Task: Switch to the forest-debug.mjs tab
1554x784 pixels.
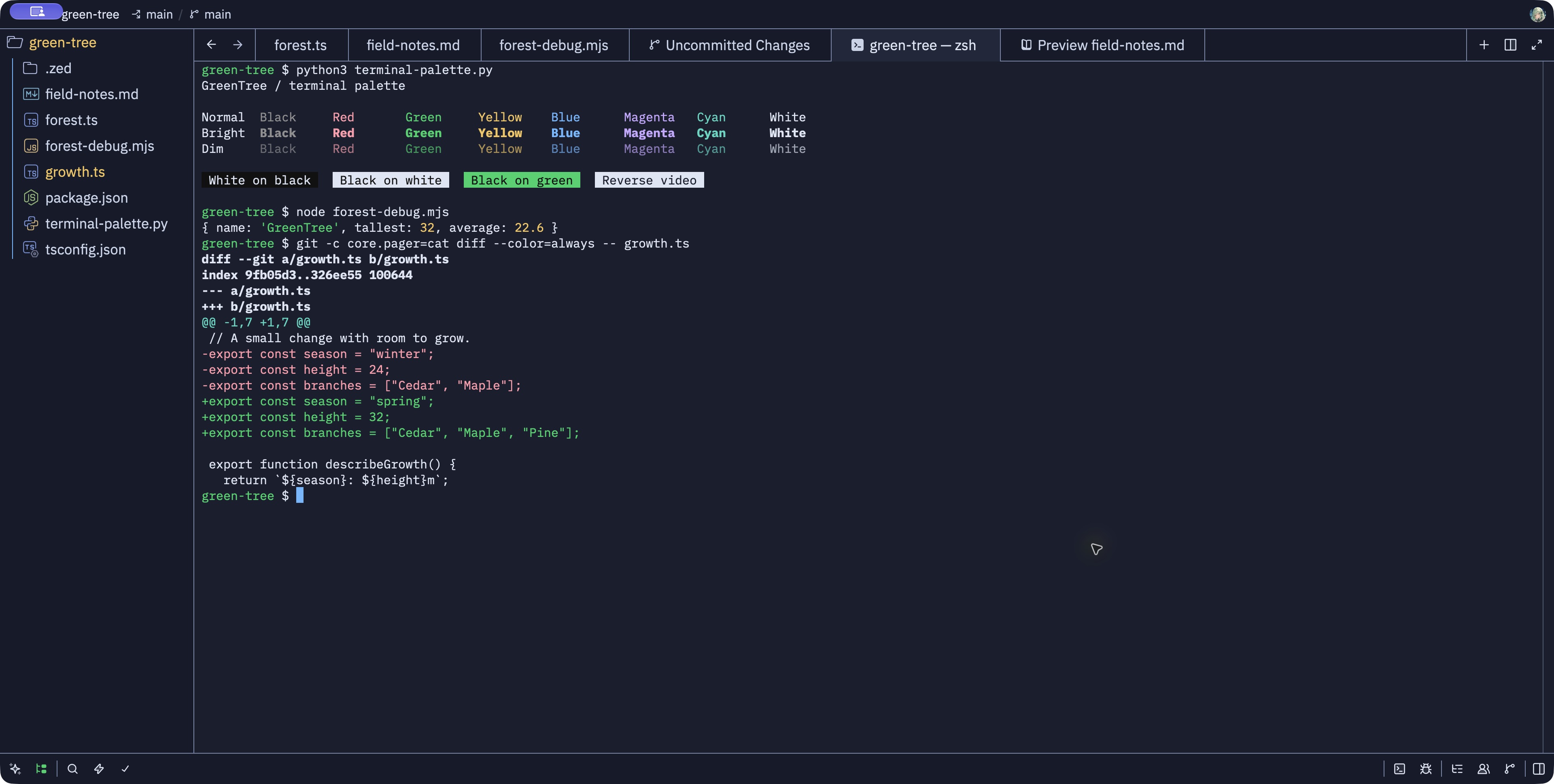Action: click(x=554, y=45)
